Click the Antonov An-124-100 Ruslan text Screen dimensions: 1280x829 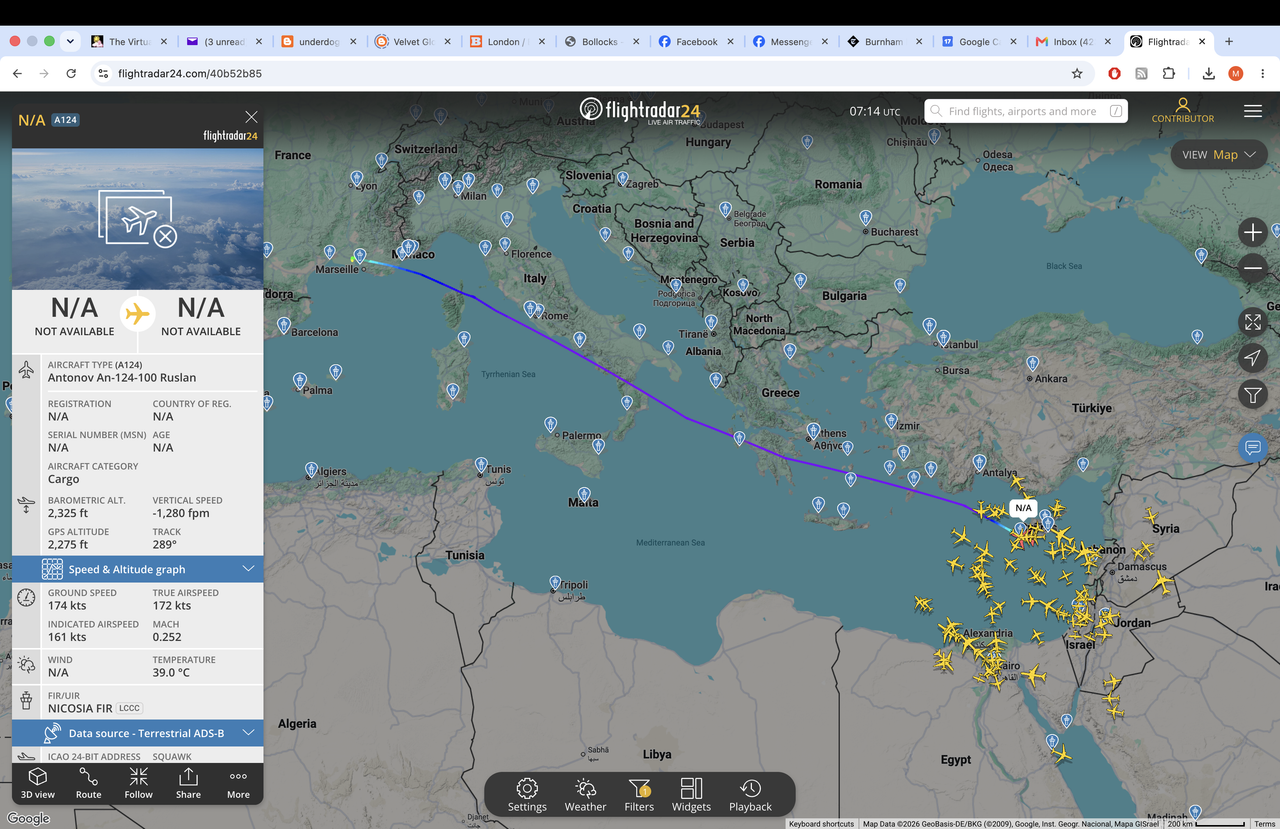(x=122, y=378)
